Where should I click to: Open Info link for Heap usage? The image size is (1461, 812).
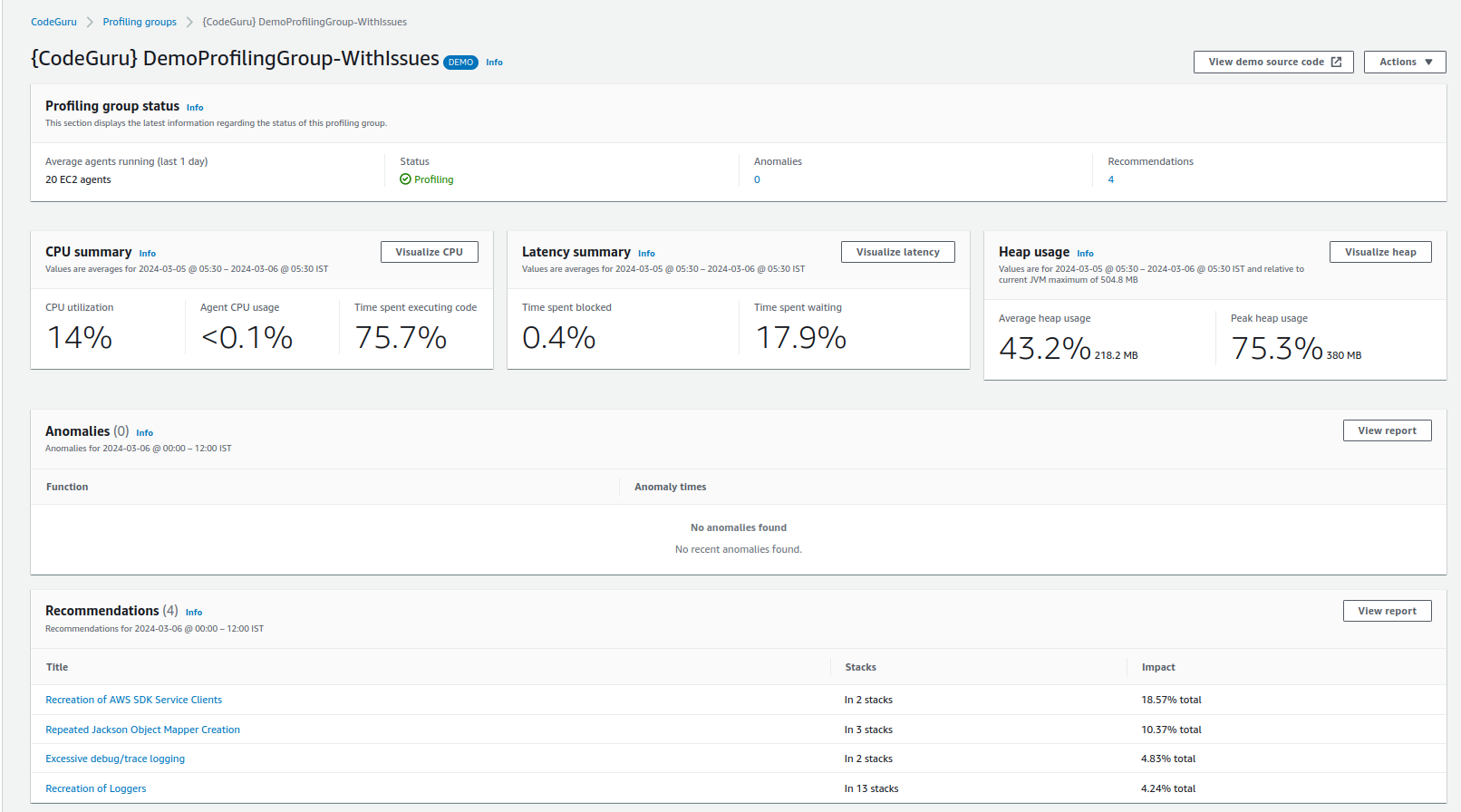click(1085, 254)
